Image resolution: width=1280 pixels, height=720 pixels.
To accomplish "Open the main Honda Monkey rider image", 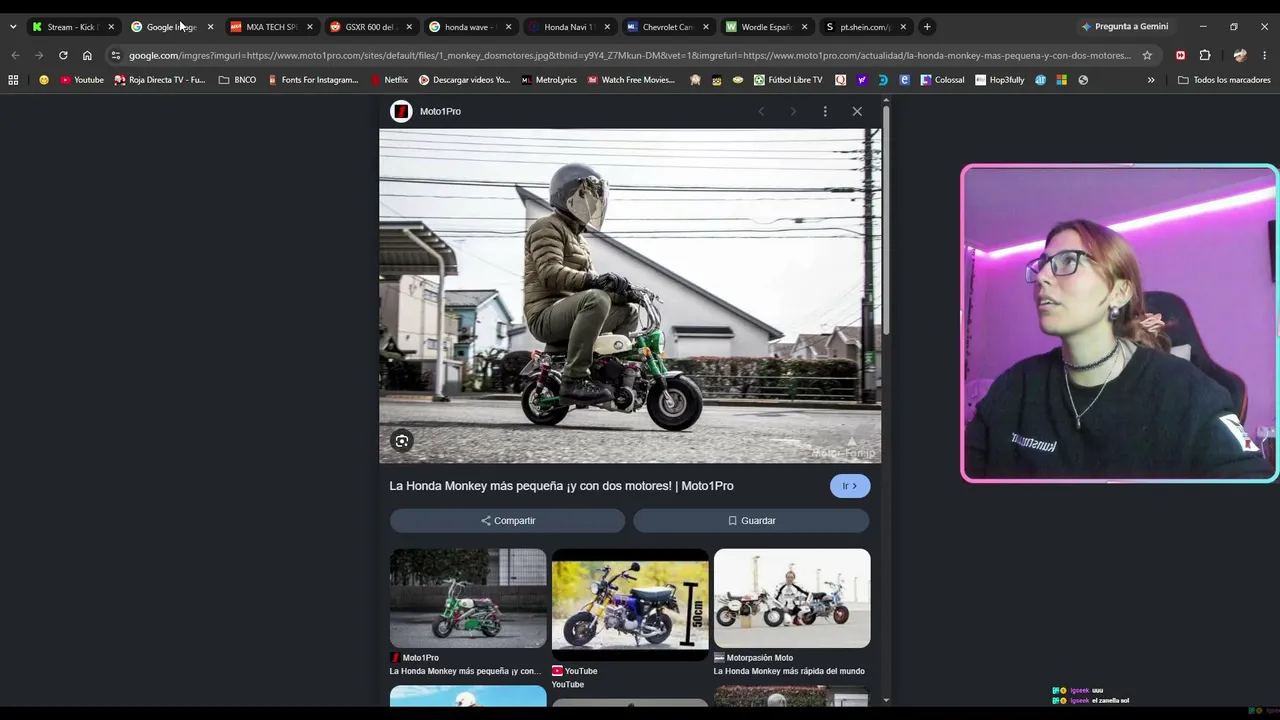I will (x=630, y=296).
